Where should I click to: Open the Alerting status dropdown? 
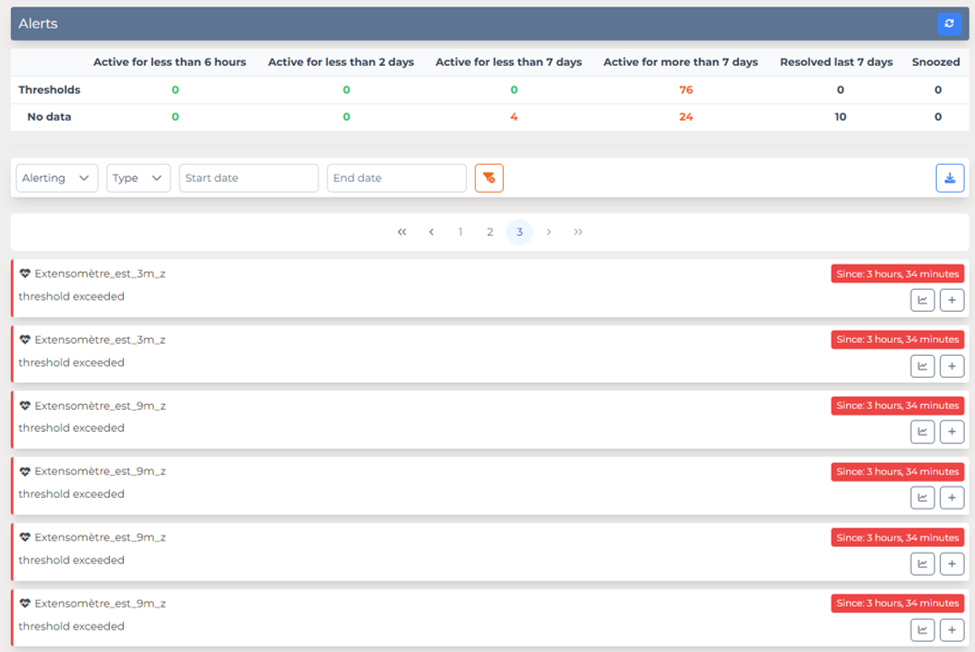pyautogui.click(x=57, y=178)
